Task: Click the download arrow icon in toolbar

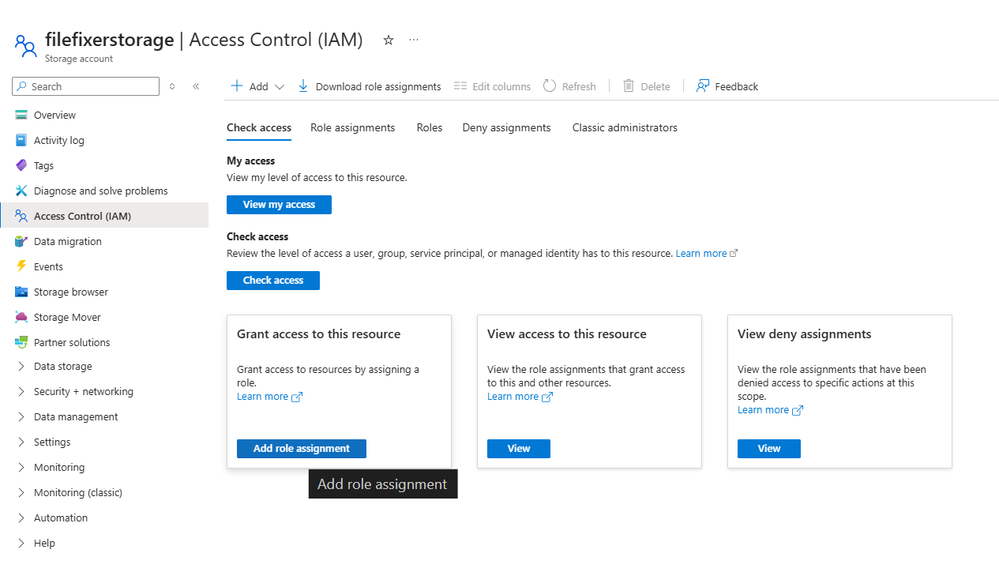Action: coord(303,86)
